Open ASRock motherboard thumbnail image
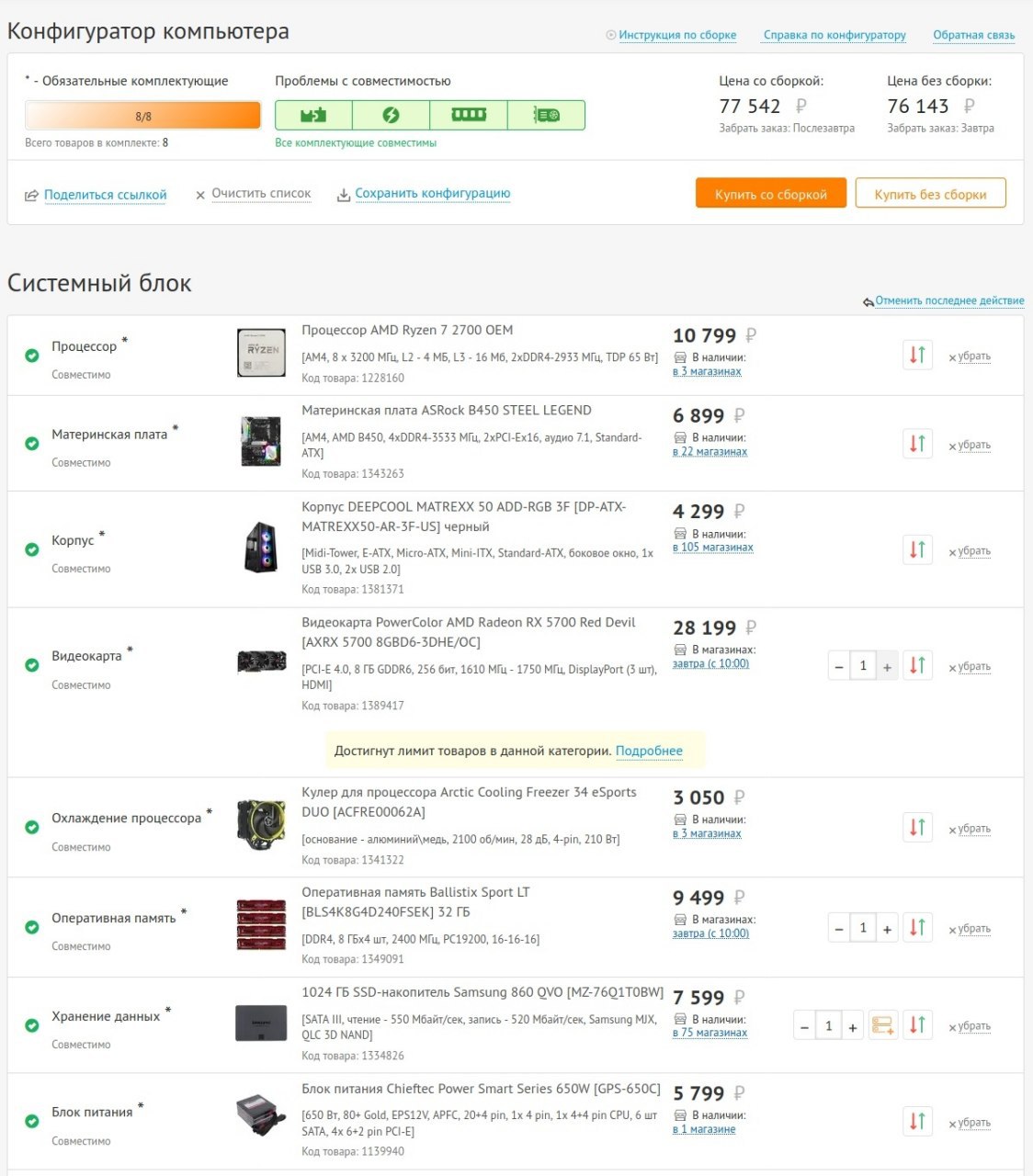 261,441
